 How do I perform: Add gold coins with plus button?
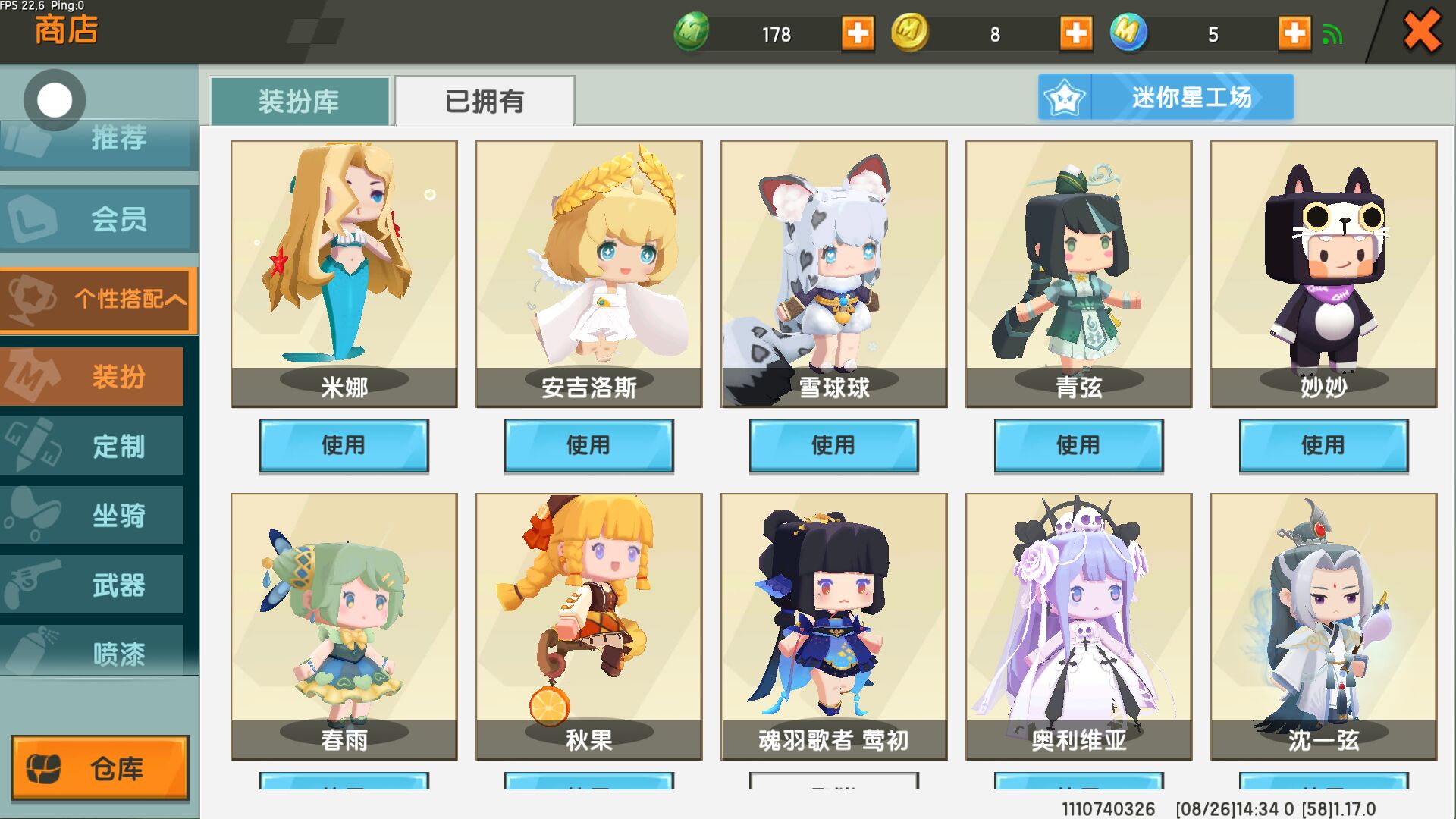coord(1076,33)
